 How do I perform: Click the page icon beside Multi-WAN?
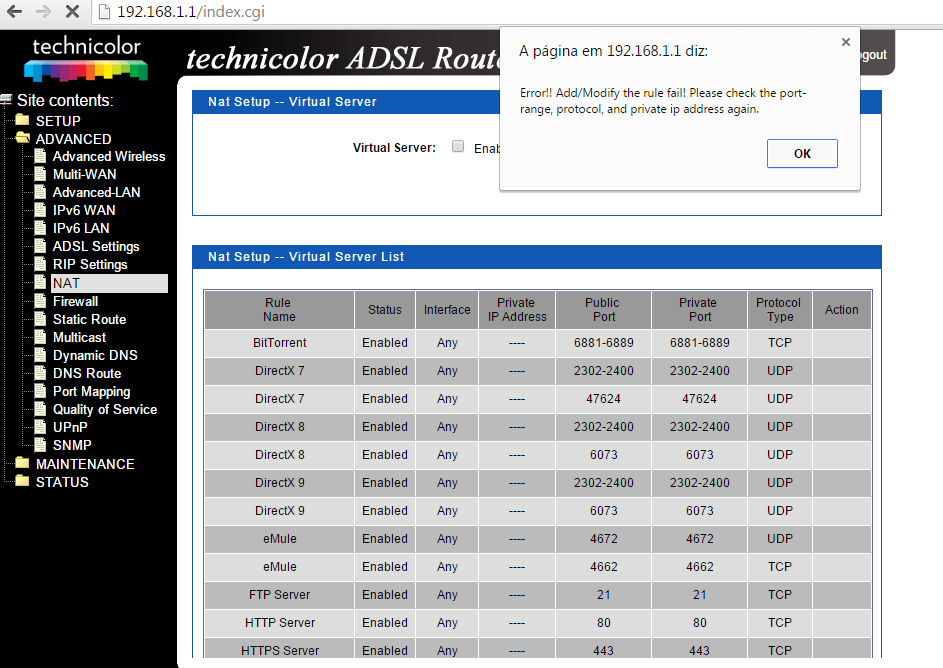pyautogui.click(x=40, y=174)
